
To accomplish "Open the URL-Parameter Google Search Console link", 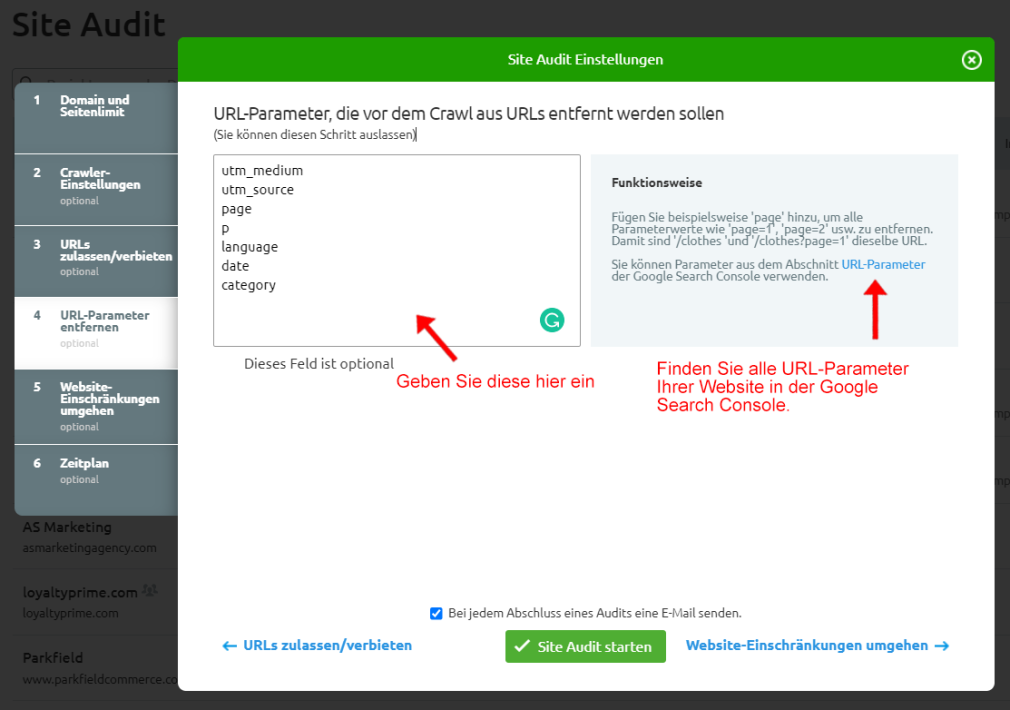I will pos(883,265).
